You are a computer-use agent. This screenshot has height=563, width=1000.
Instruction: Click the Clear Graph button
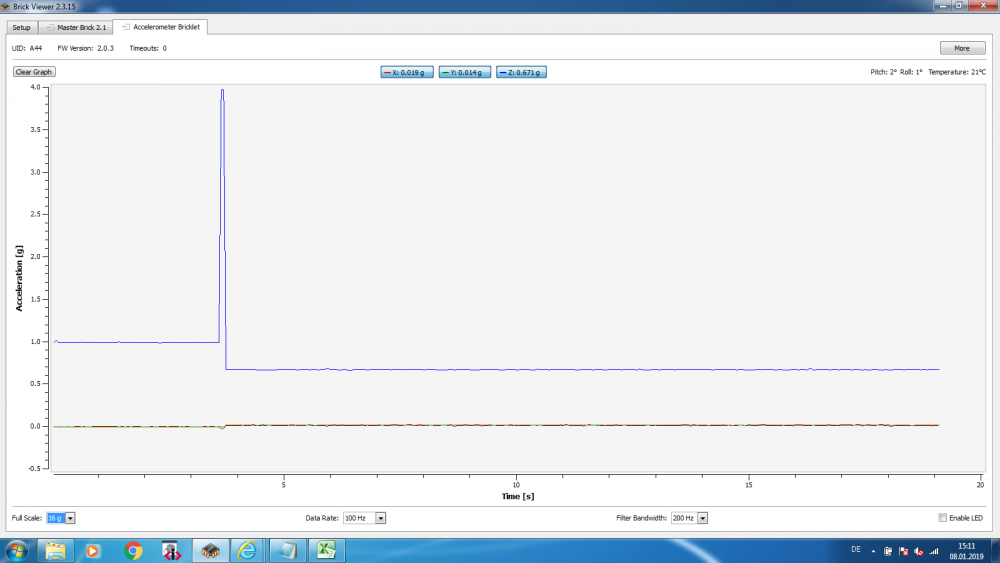click(34, 72)
